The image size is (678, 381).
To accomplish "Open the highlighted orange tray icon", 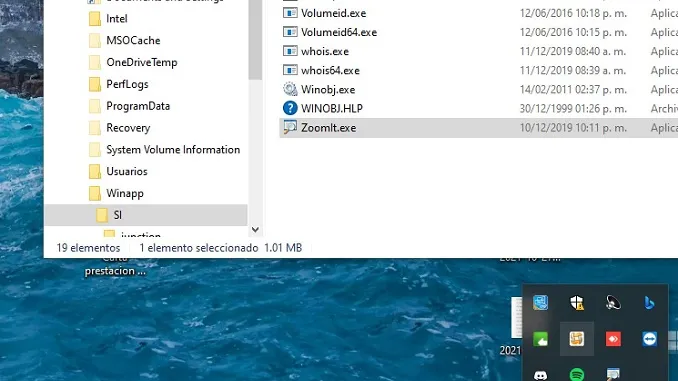I will (x=577, y=339).
